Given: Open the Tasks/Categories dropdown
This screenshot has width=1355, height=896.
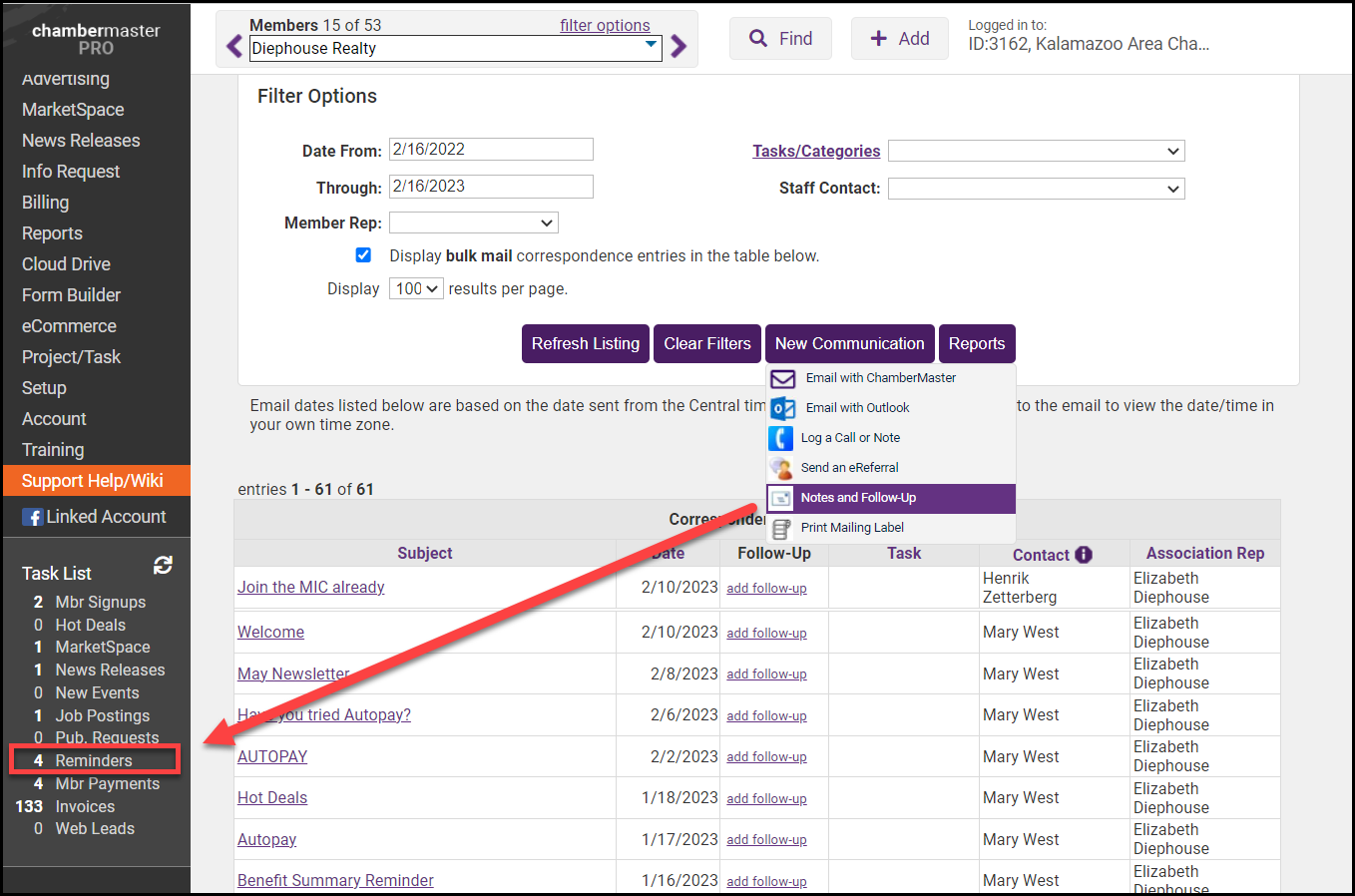Looking at the screenshot, I should click(1036, 151).
